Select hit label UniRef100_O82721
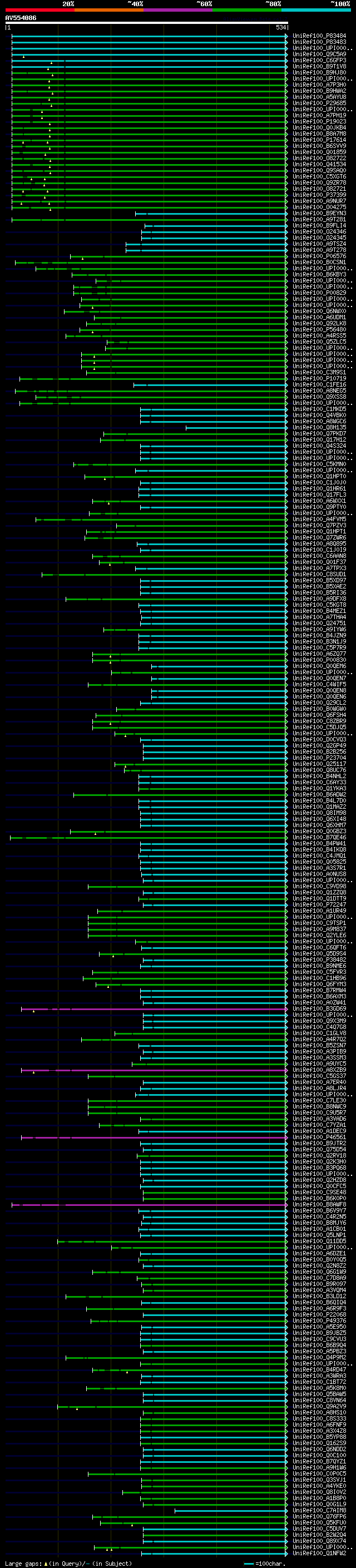356x1568 pixels. point(319,189)
